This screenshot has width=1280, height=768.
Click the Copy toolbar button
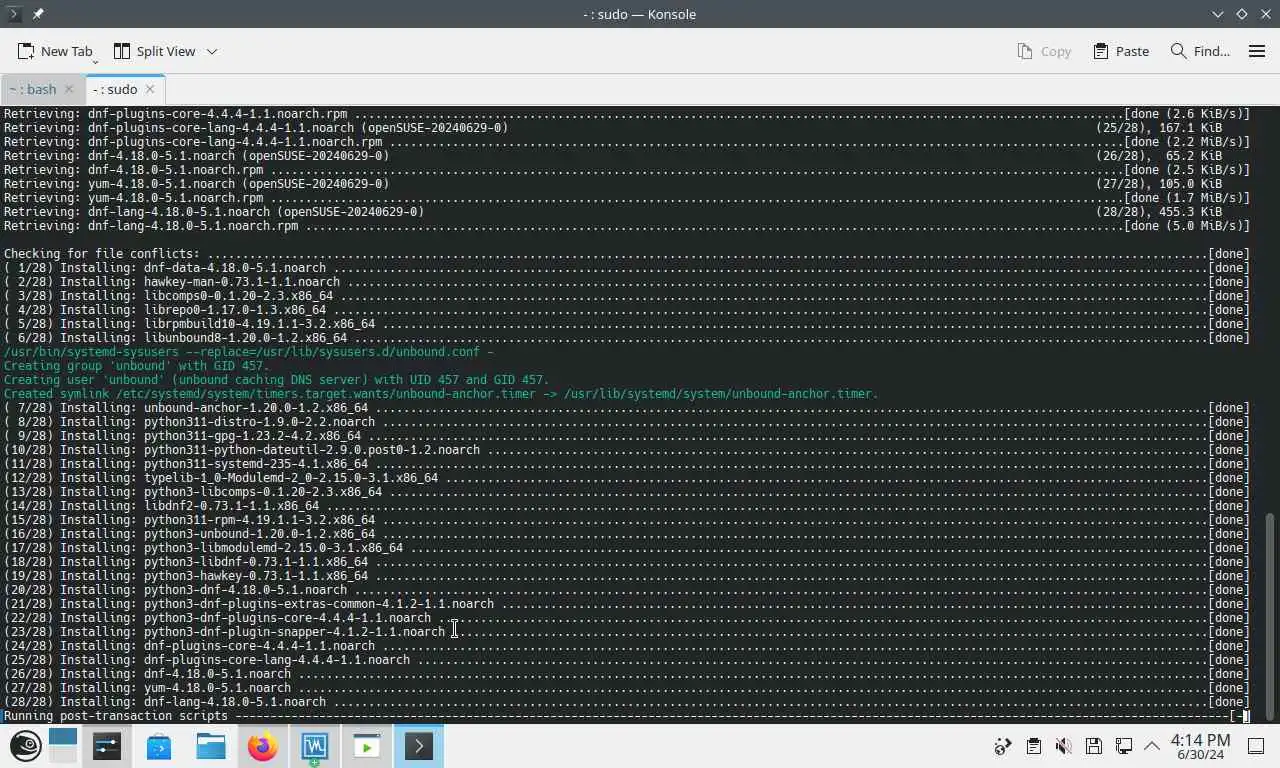[x=1044, y=51]
